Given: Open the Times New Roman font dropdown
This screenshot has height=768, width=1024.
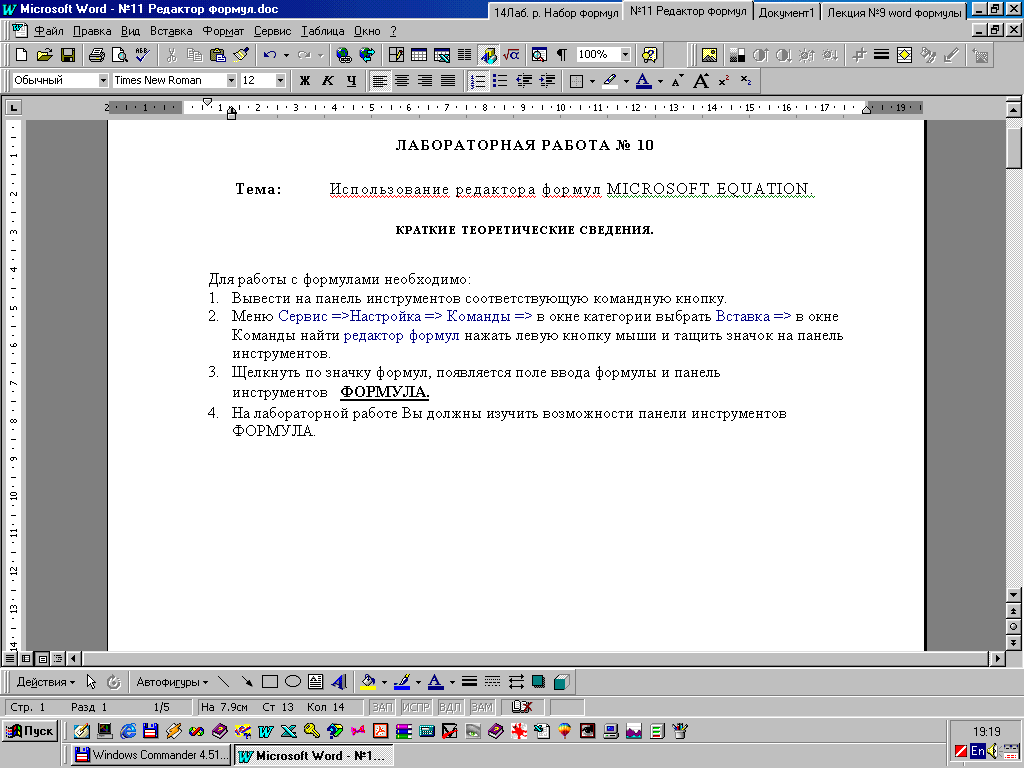Looking at the screenshot, I should pos(231,80).
